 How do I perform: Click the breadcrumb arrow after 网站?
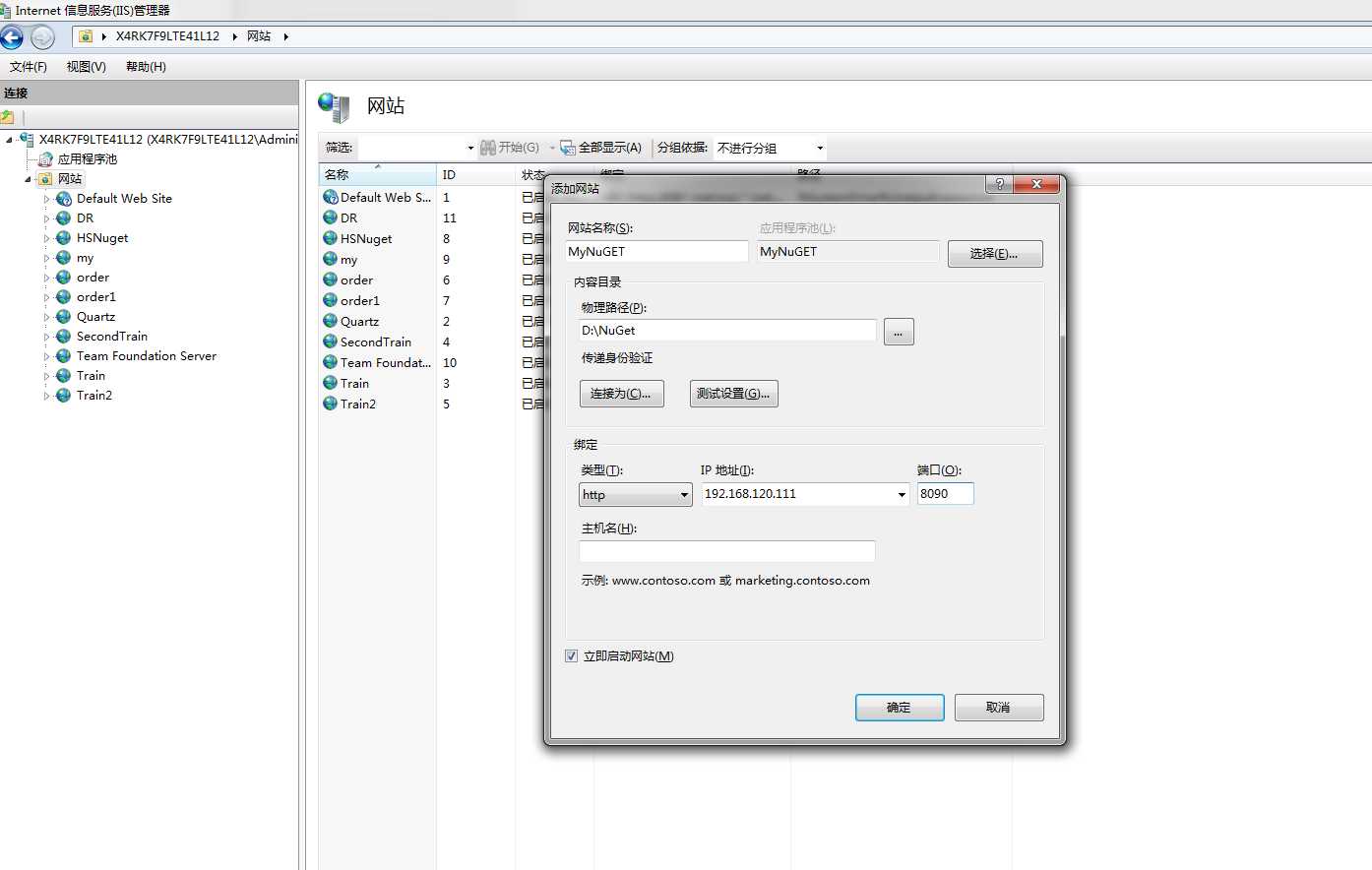(x=285, y=36)
